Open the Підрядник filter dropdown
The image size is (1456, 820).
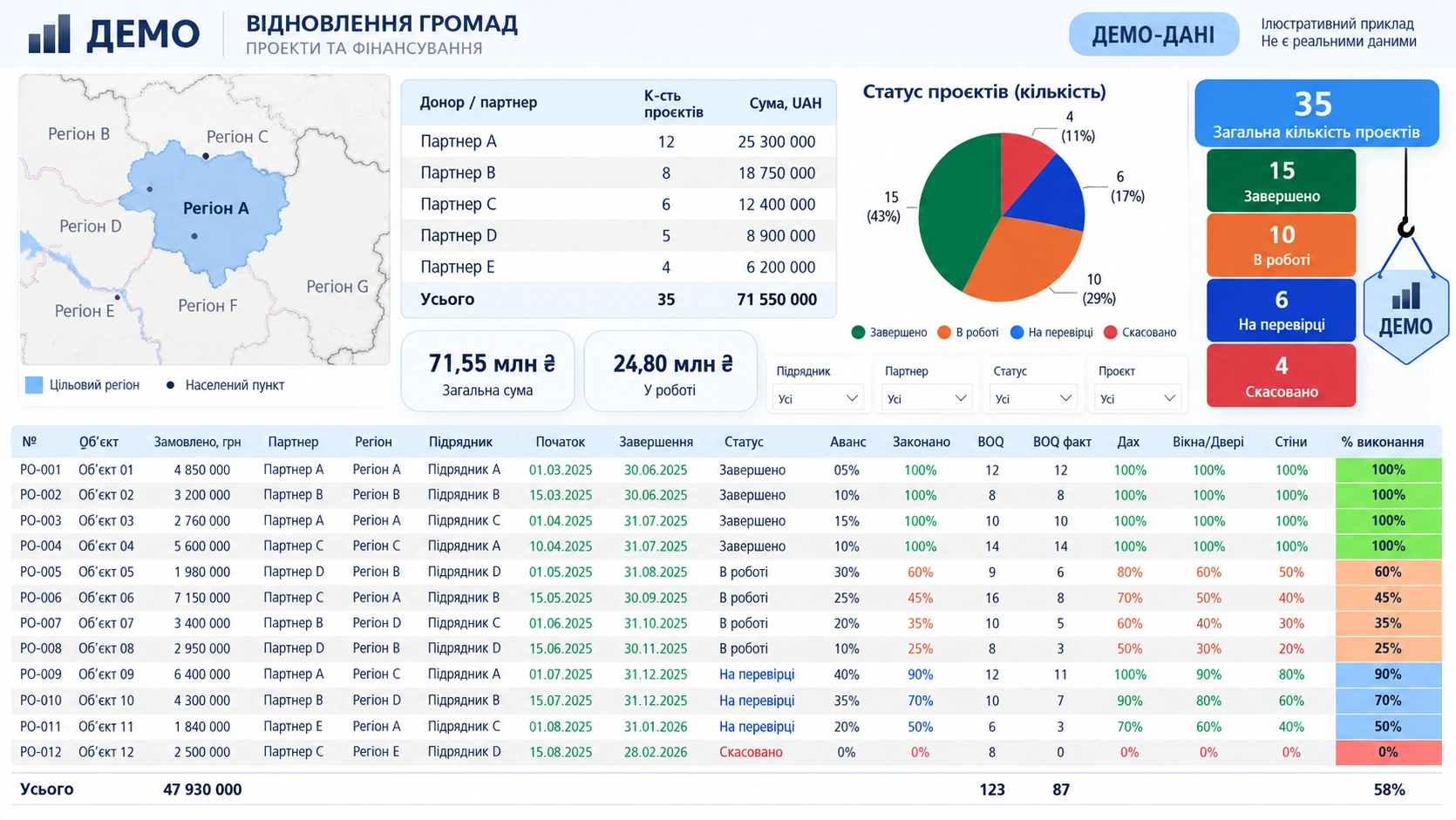point(817,398)
